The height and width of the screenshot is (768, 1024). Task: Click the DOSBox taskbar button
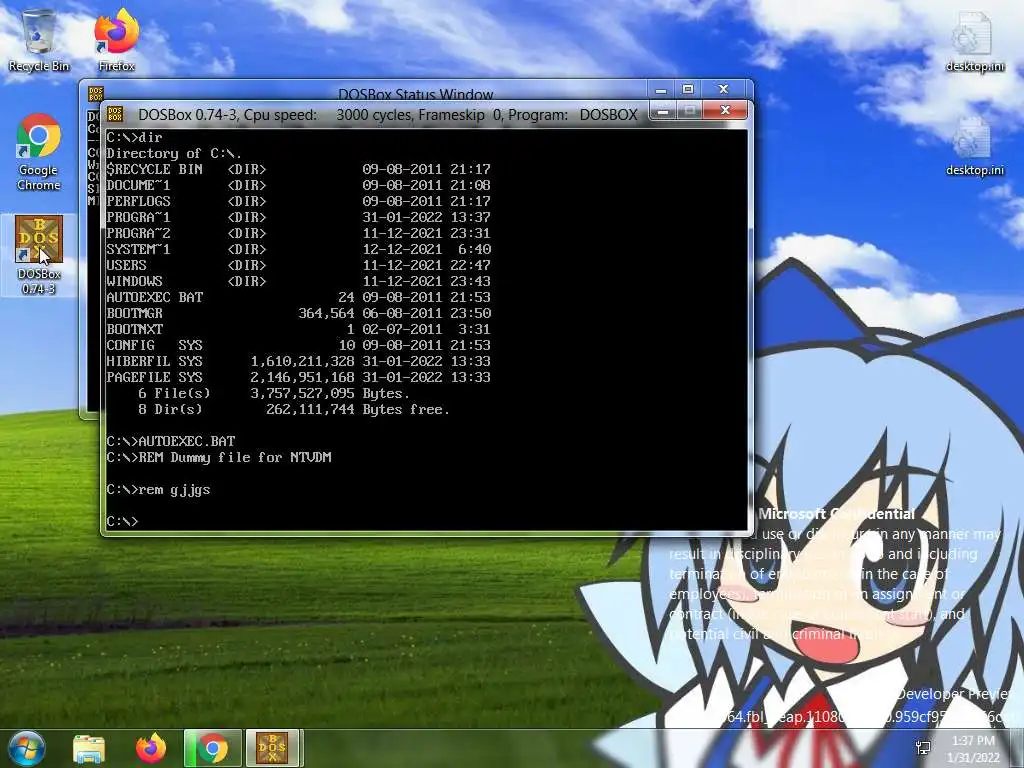[272, 748]
